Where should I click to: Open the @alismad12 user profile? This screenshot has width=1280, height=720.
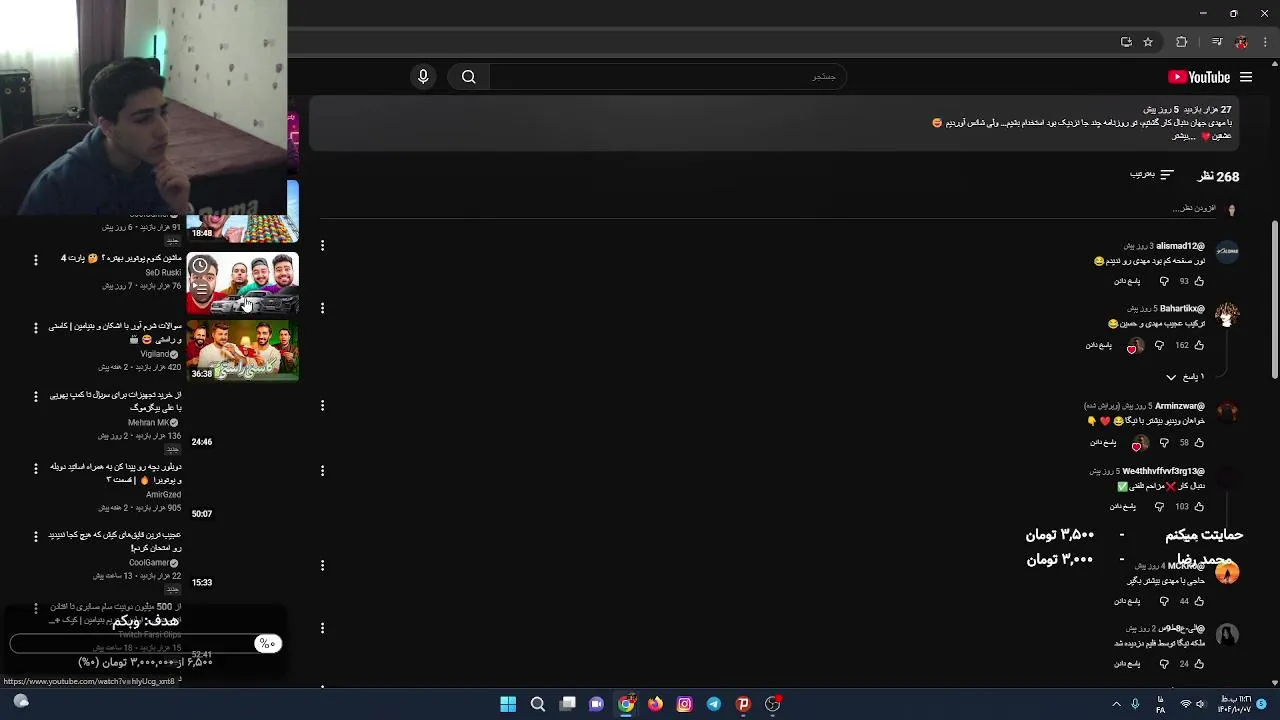coord(1180,246)
